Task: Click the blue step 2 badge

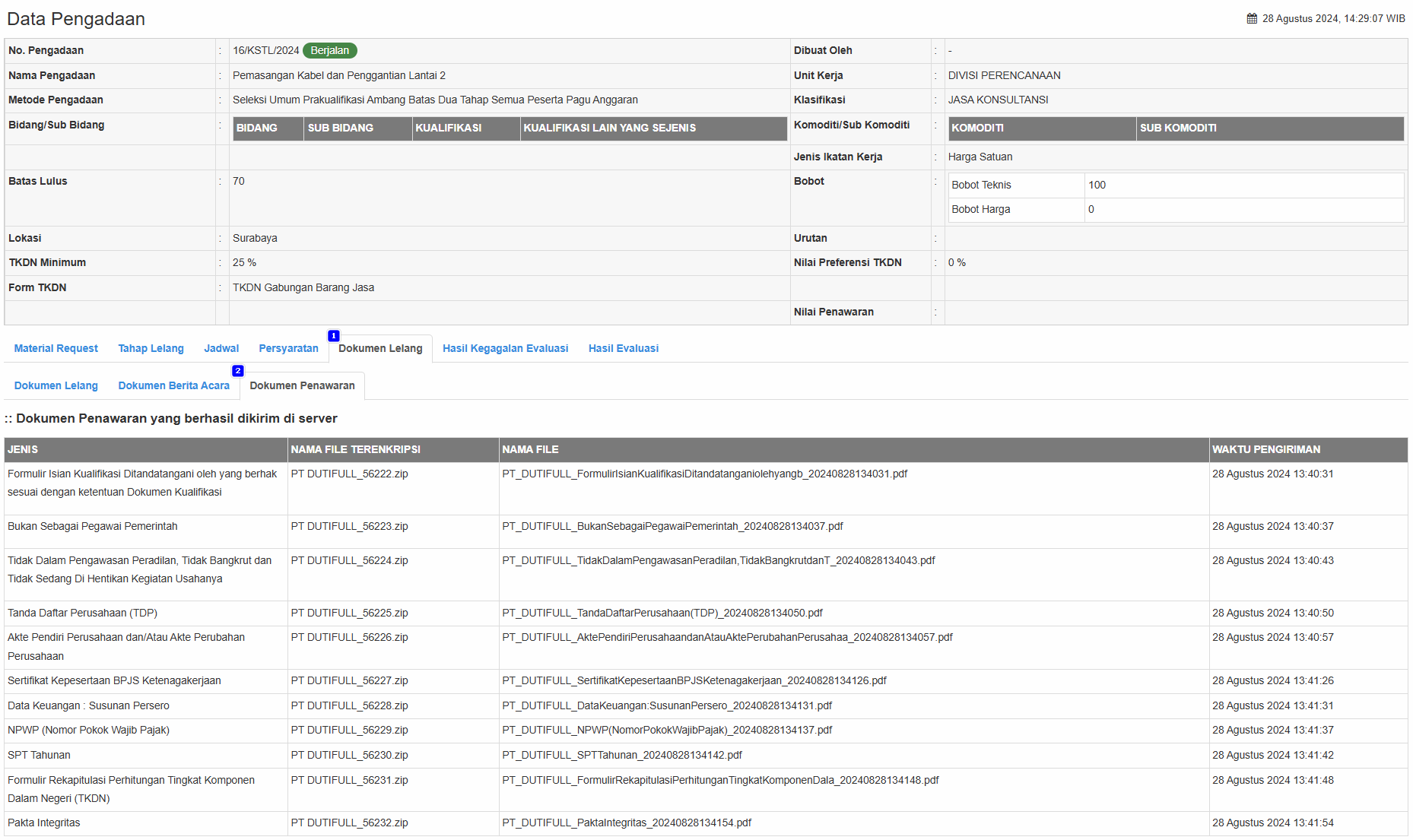Action: click(x=238, y=371)
